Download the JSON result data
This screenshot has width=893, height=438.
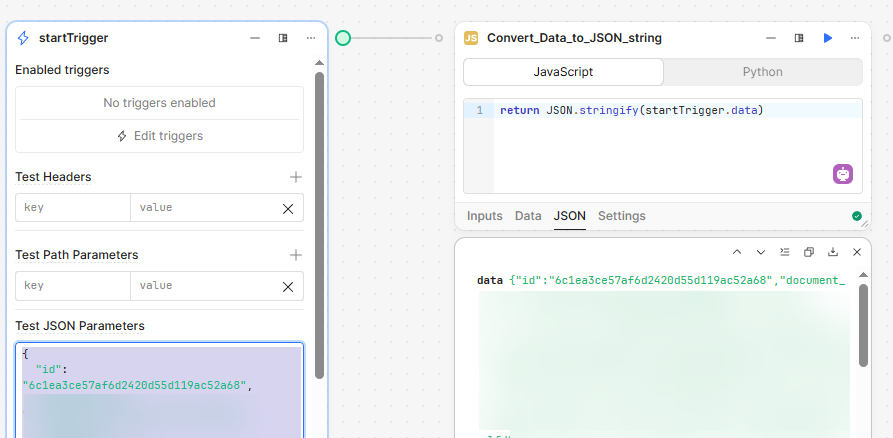coord(833,252)
